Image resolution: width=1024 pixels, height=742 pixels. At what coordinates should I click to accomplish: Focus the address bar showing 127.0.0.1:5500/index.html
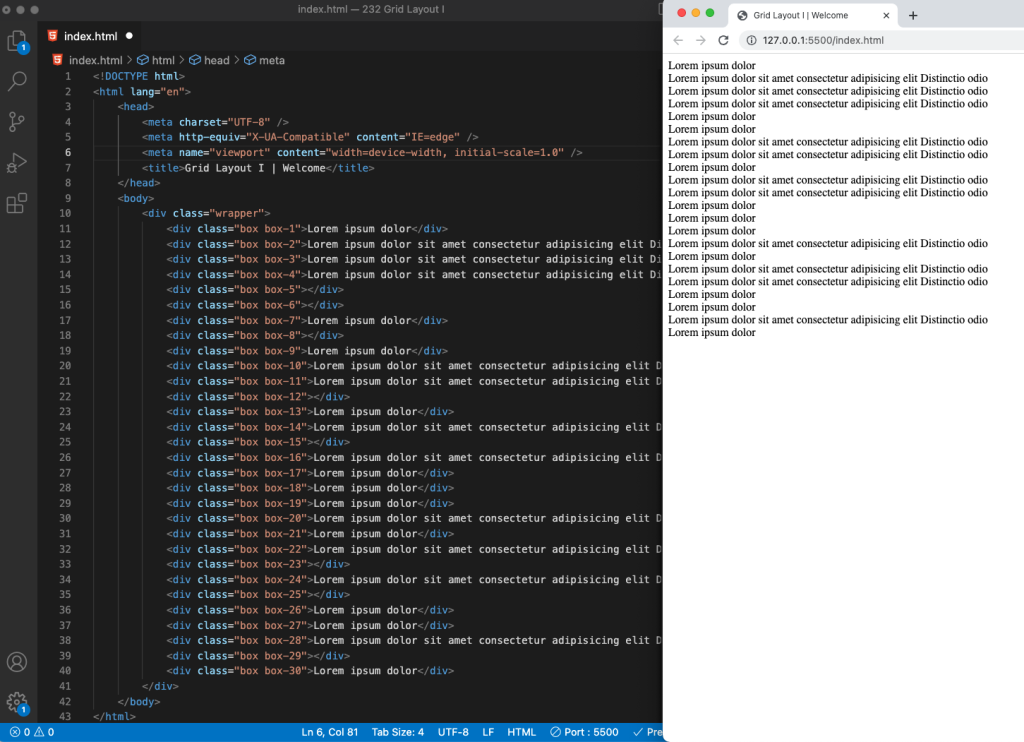click(x=823, y=40)
